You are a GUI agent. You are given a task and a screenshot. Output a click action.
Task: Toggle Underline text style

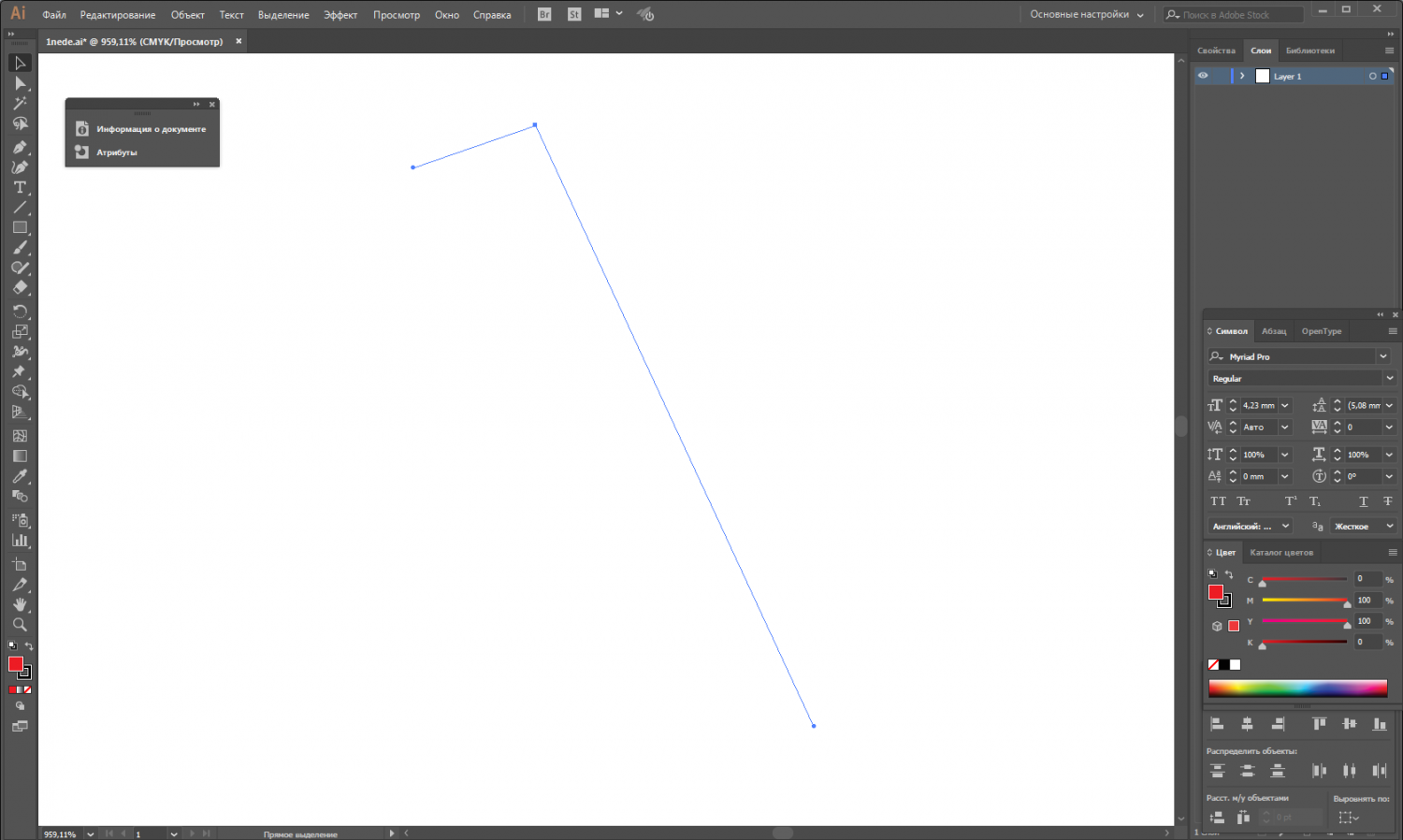(x=1363, y=501)
